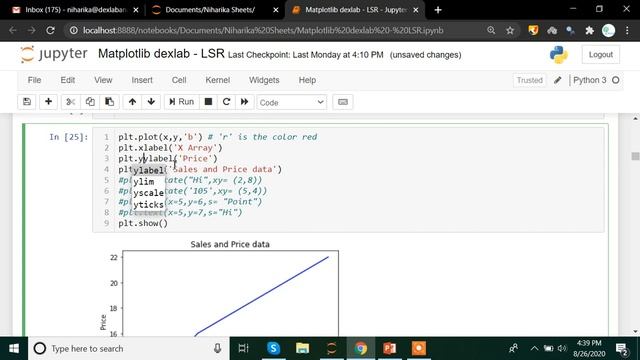
Task: Open PowerPoint from the taskbar
Action: (389, 348)
